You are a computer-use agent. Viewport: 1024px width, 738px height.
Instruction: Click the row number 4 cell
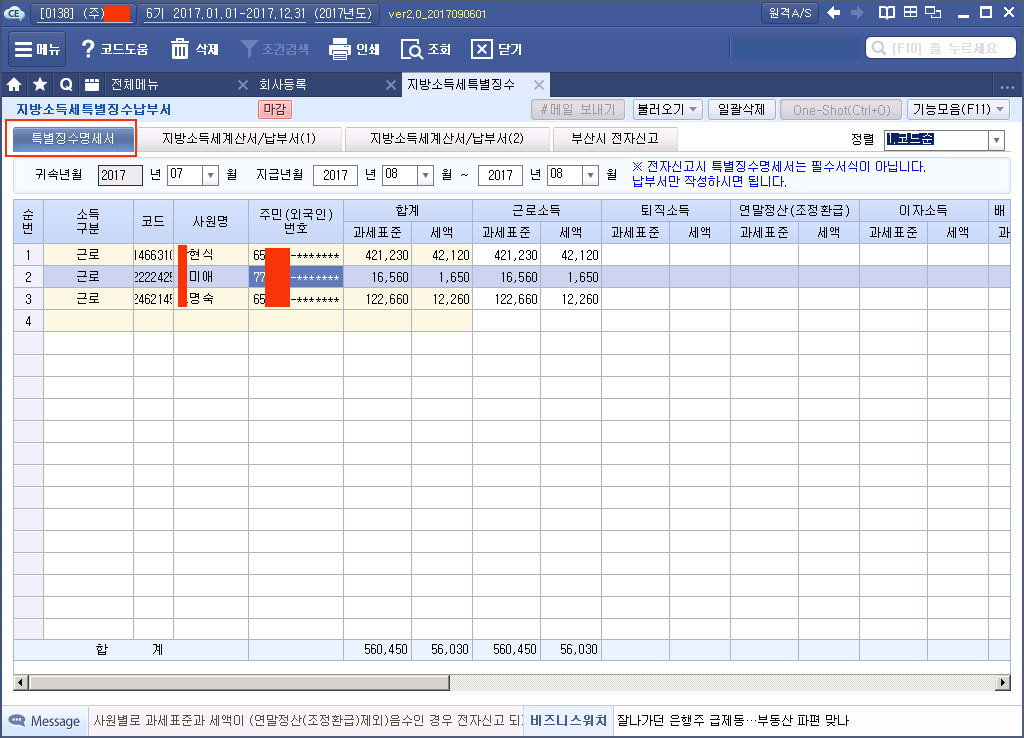(28, 321)
